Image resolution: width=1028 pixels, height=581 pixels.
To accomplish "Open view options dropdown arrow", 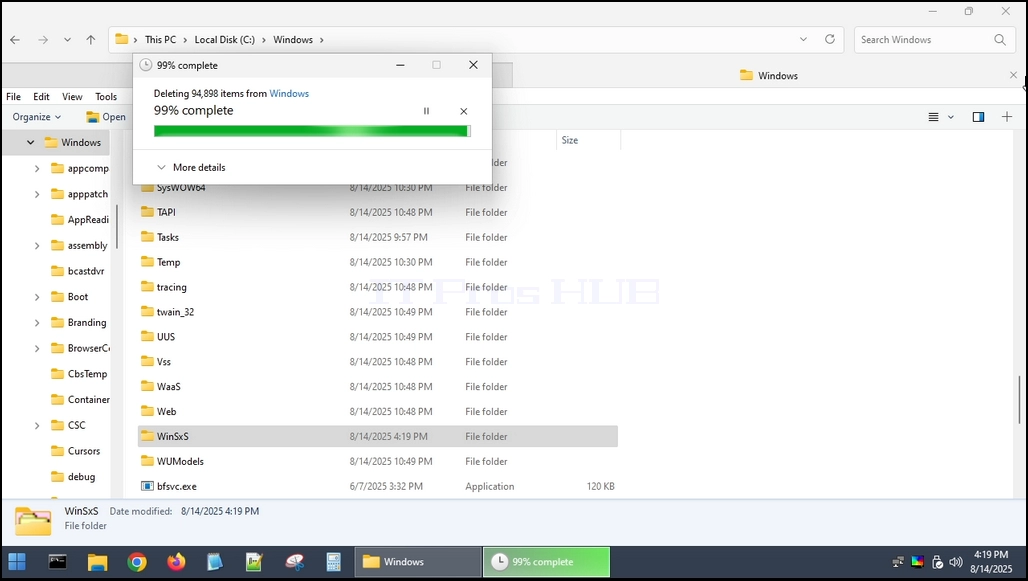I will pos(951,117).
